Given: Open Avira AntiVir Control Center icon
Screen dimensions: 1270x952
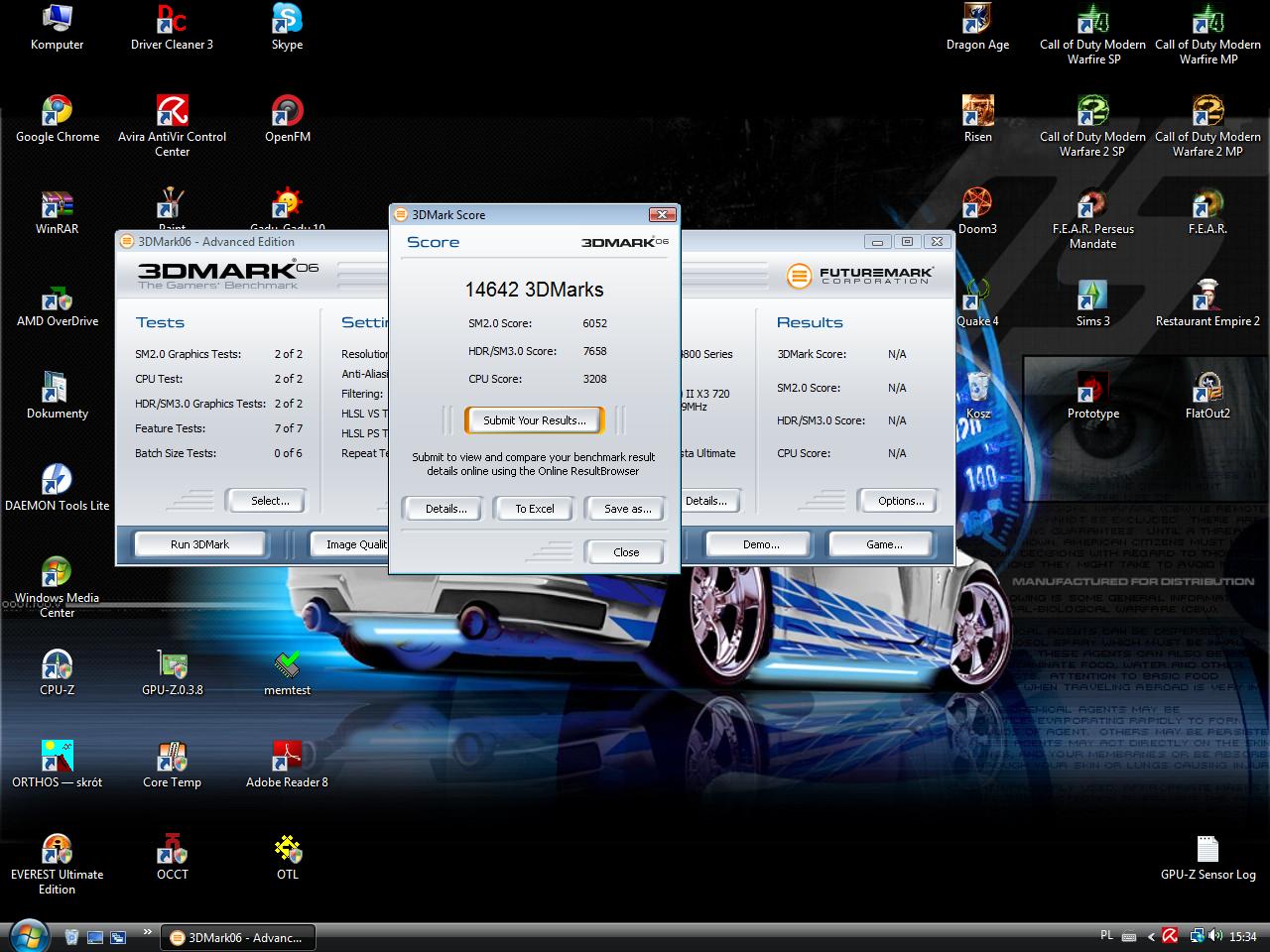Looking at the screenshot, I should tap(172, 126).
